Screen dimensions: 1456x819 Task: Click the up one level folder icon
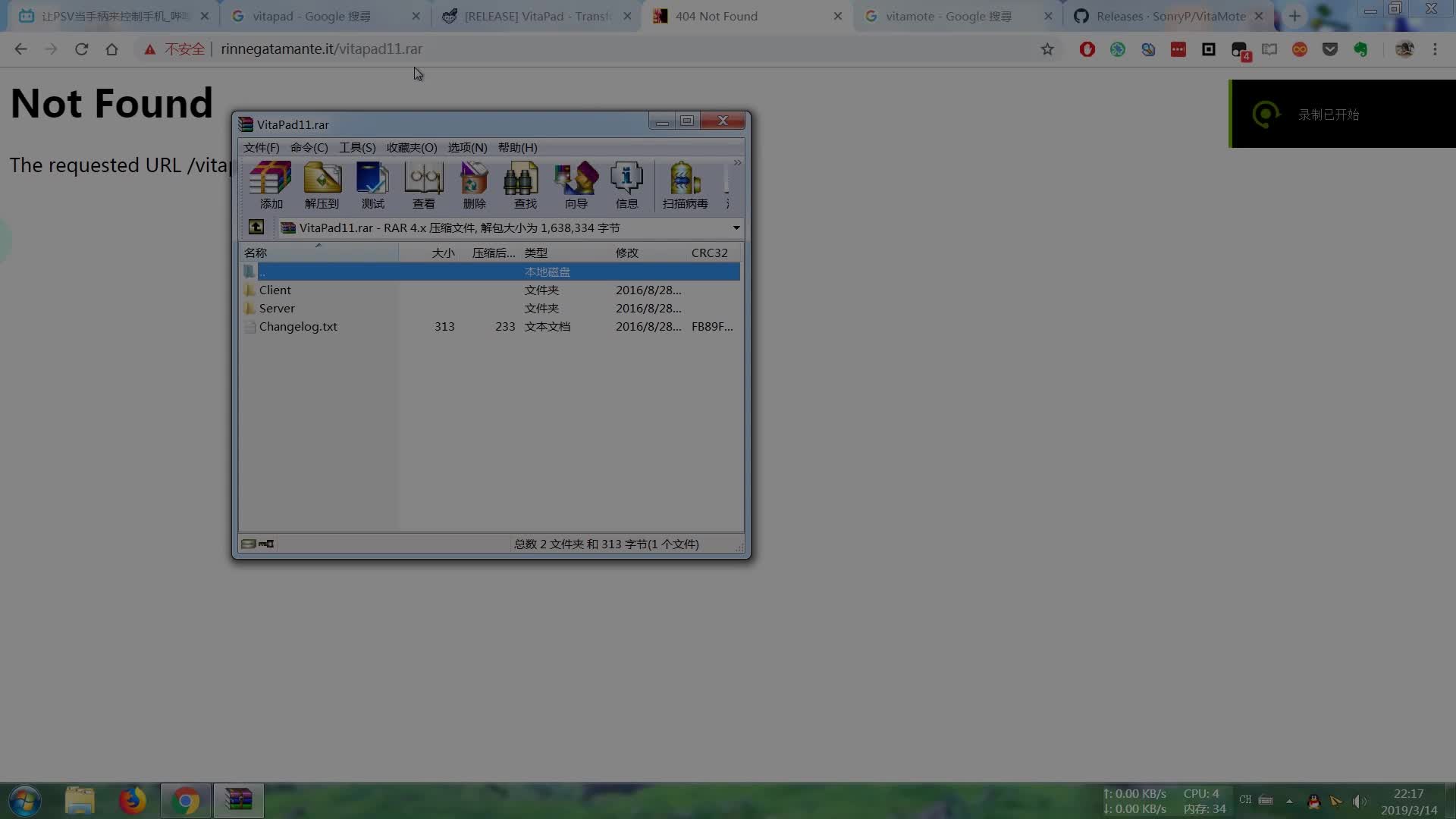pos(256,227)
